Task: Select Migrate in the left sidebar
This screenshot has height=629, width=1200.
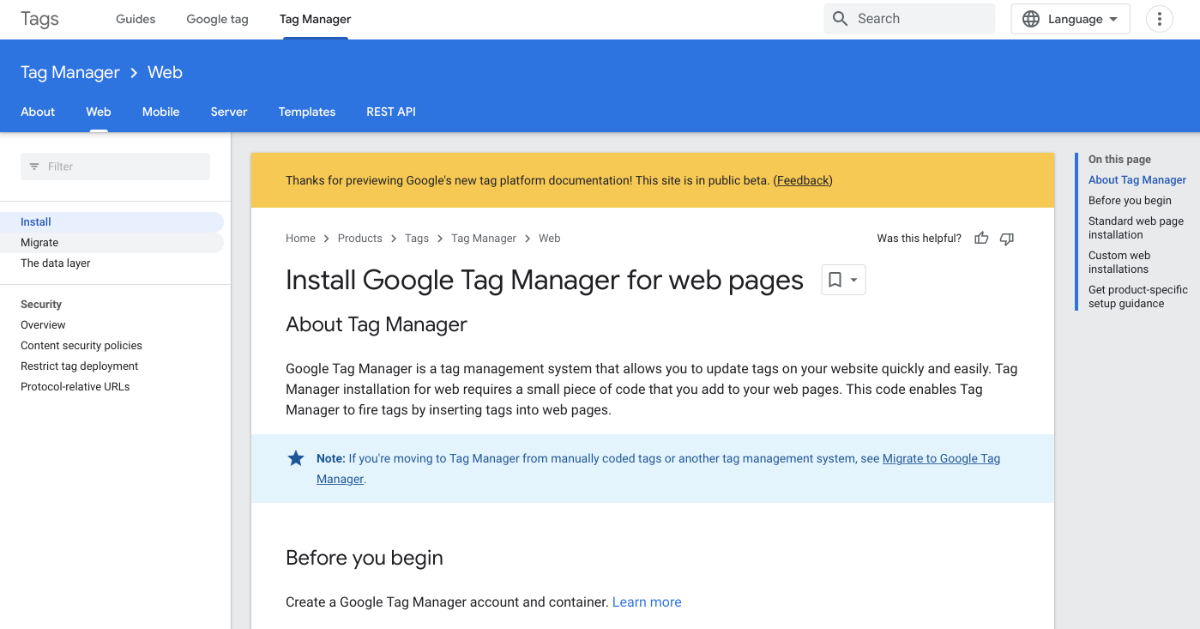Action: coord(112,243)
